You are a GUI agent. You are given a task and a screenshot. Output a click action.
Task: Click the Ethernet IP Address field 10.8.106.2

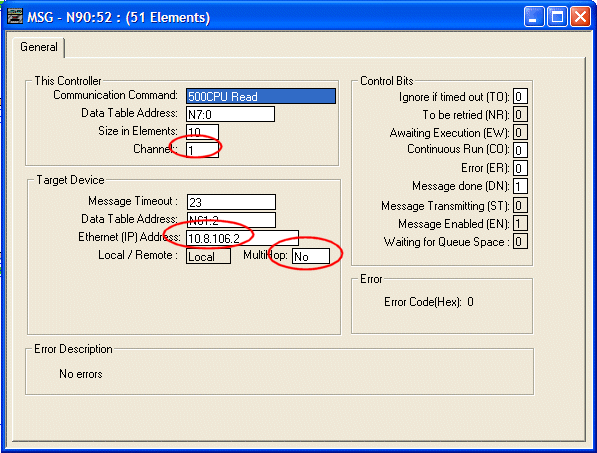pyautogui.click(x=243, y=238)
